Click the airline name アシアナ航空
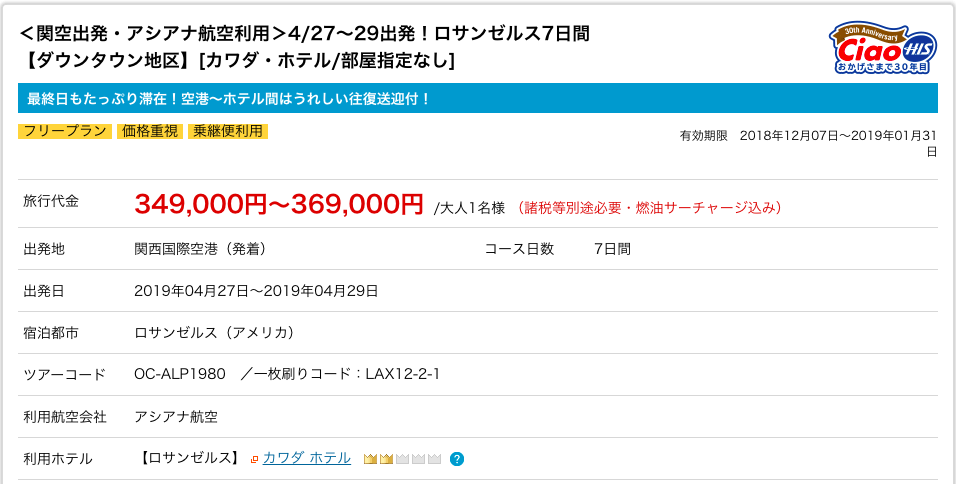This screenshot has height=484, width=956. (x=176, y=416)
